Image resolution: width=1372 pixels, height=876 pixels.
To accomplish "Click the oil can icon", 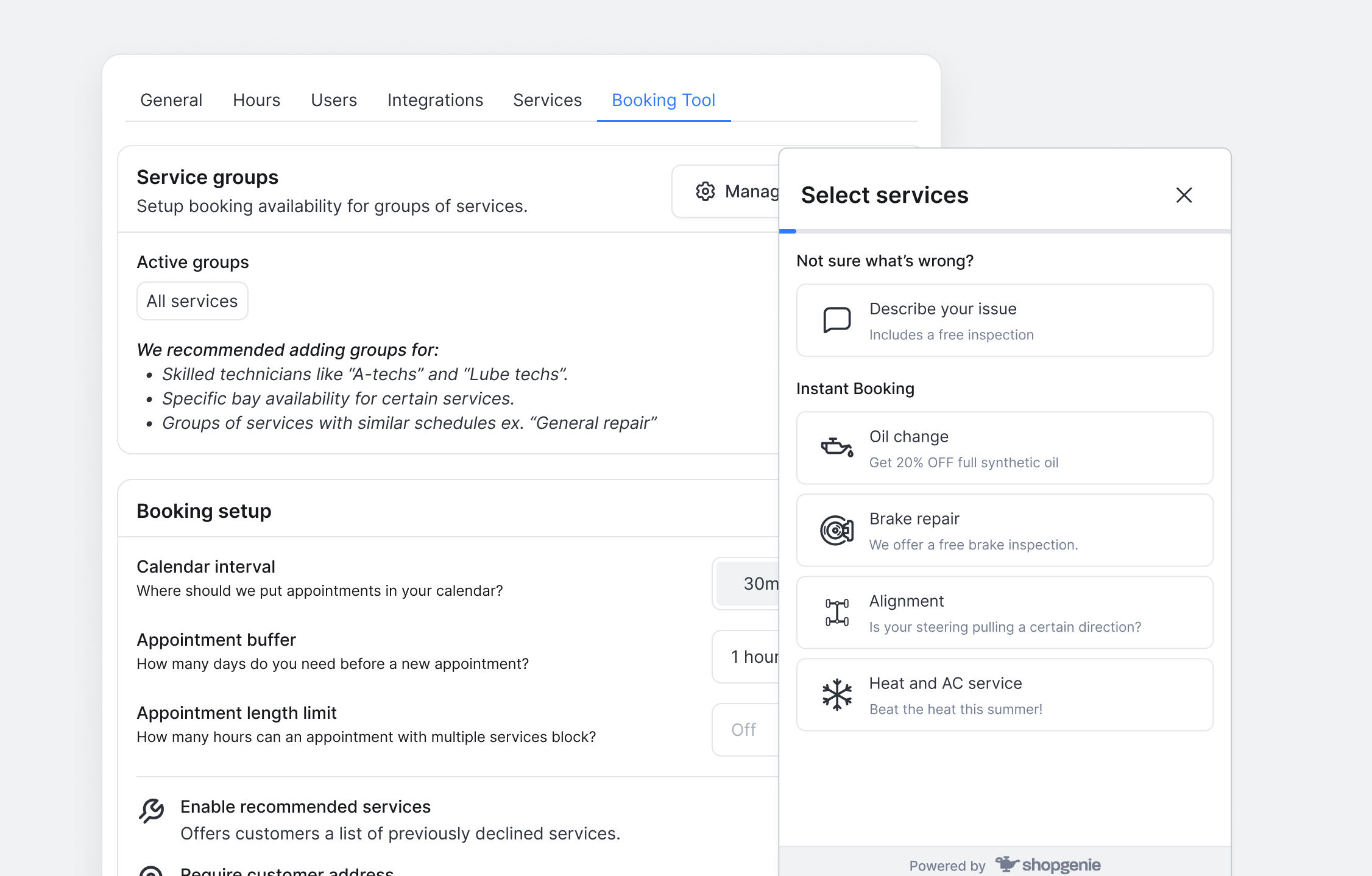I will [x=837, y=448].
